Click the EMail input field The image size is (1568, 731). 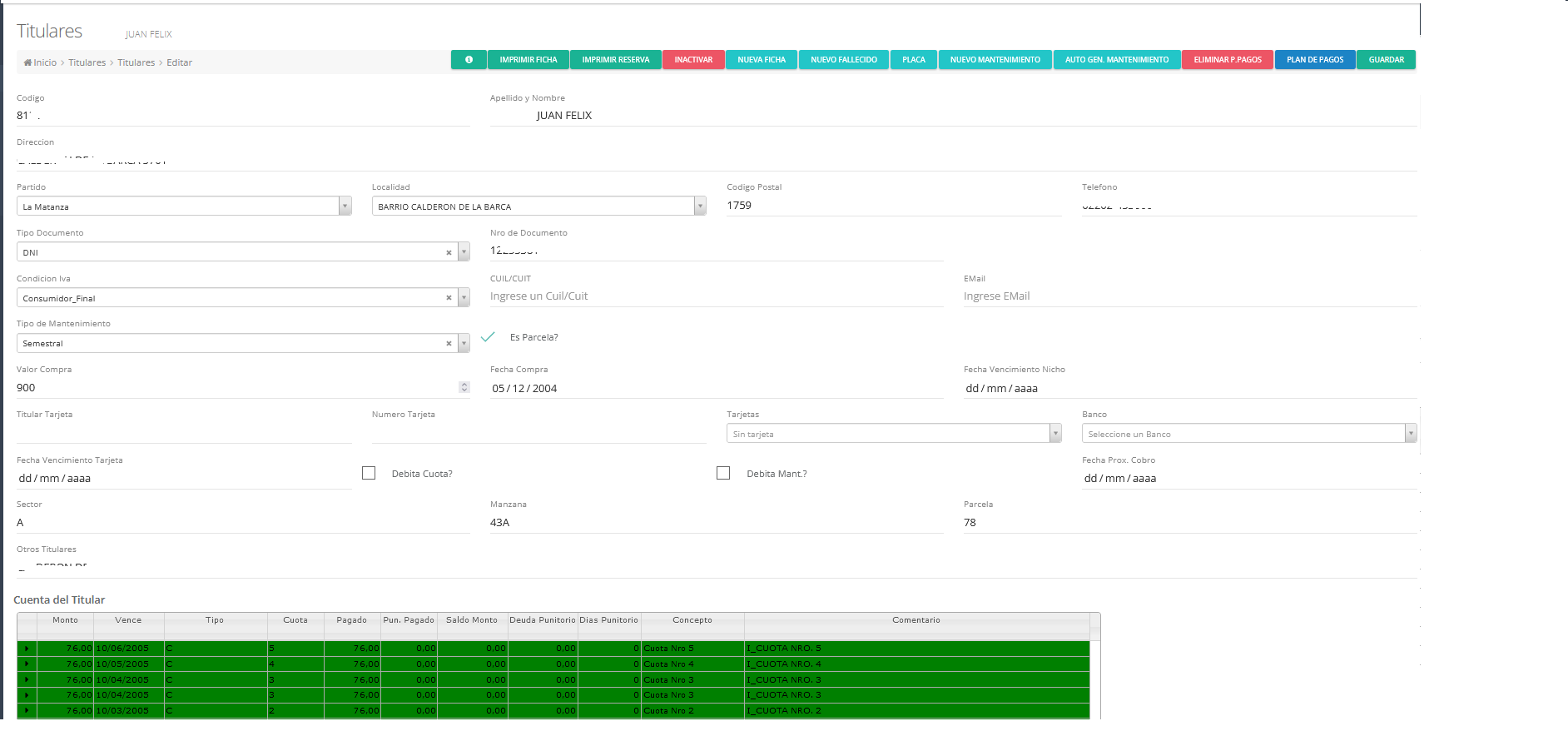[1188, 296]
